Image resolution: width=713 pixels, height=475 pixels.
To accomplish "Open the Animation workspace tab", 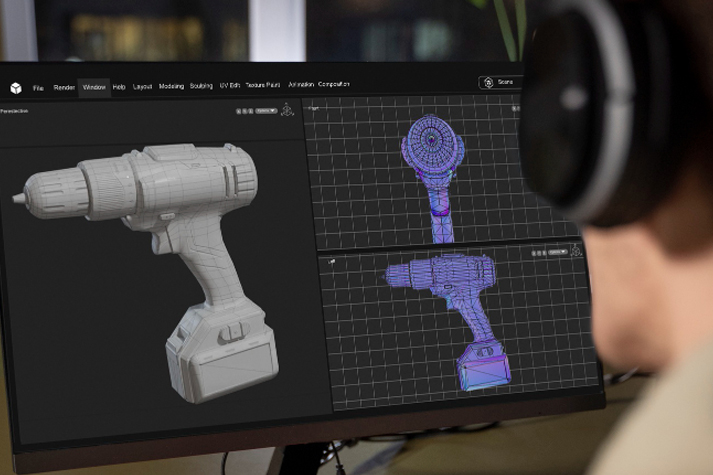I will (x=301, y=85).
